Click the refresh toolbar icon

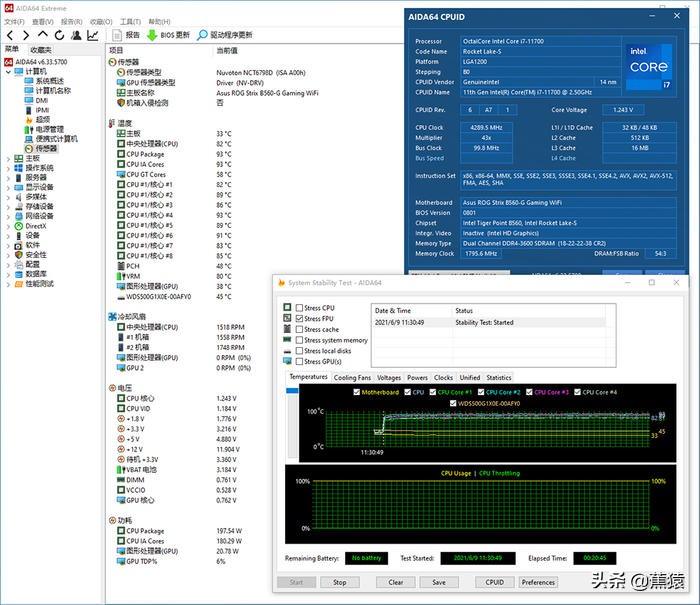coord(59,35)
